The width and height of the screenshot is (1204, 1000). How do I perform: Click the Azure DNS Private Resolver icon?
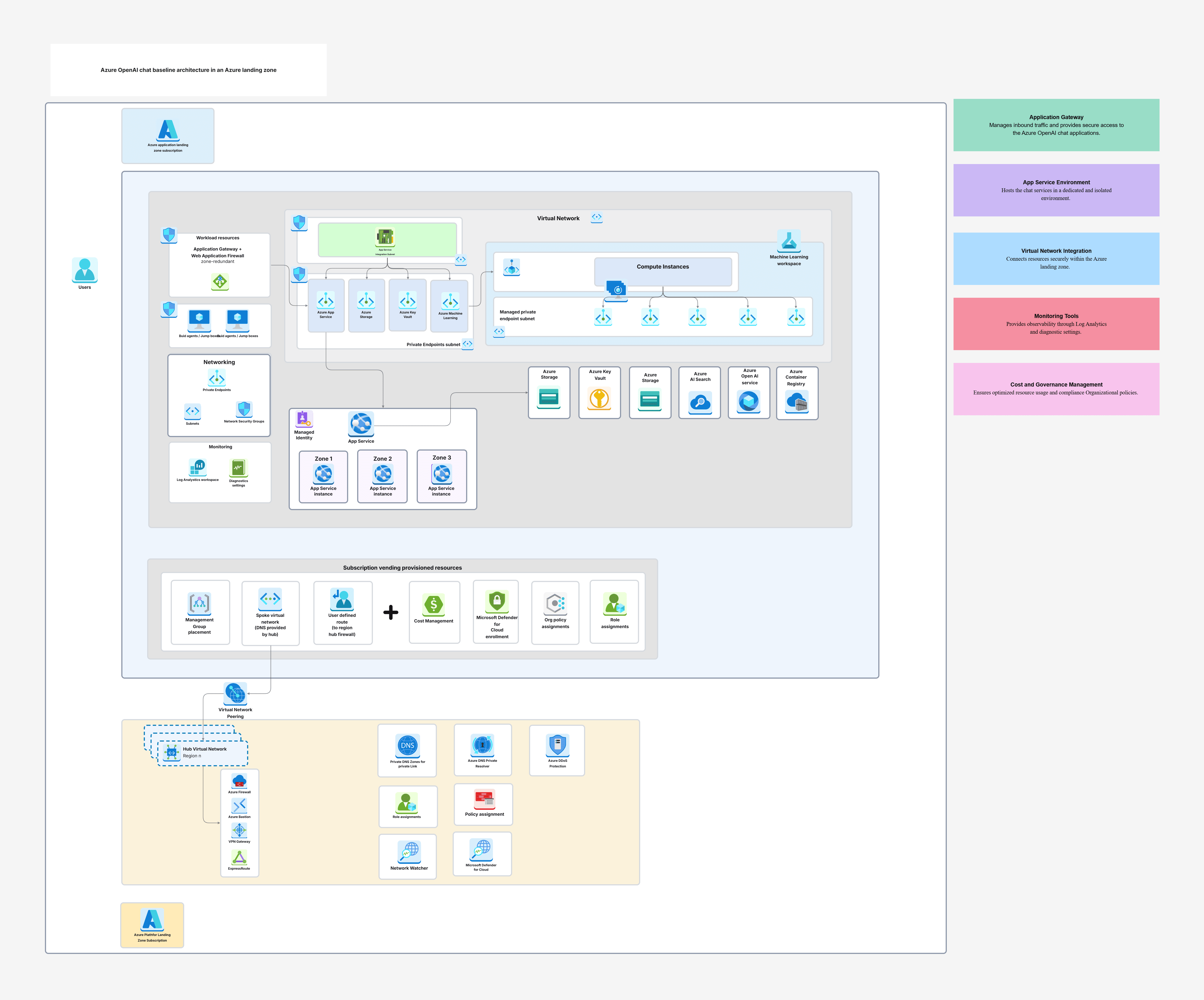[482, 745]
